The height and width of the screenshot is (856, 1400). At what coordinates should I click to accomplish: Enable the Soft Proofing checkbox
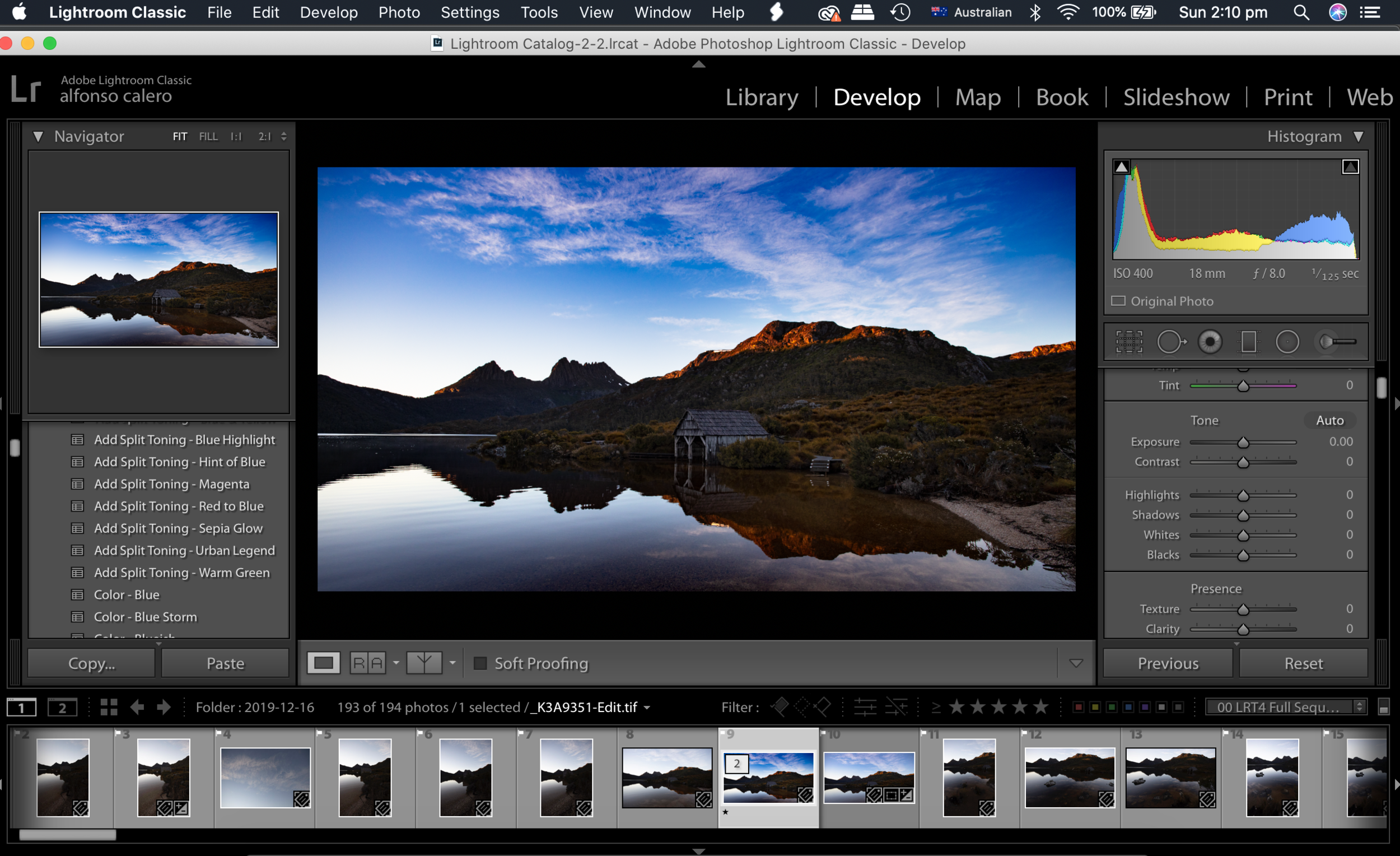click(480, 663)
